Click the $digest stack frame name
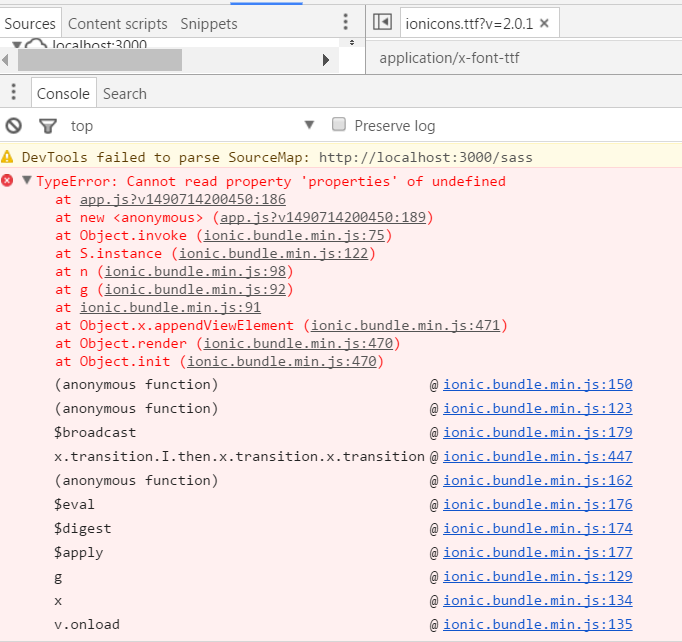682x642 pixels. tap(83, 528)
